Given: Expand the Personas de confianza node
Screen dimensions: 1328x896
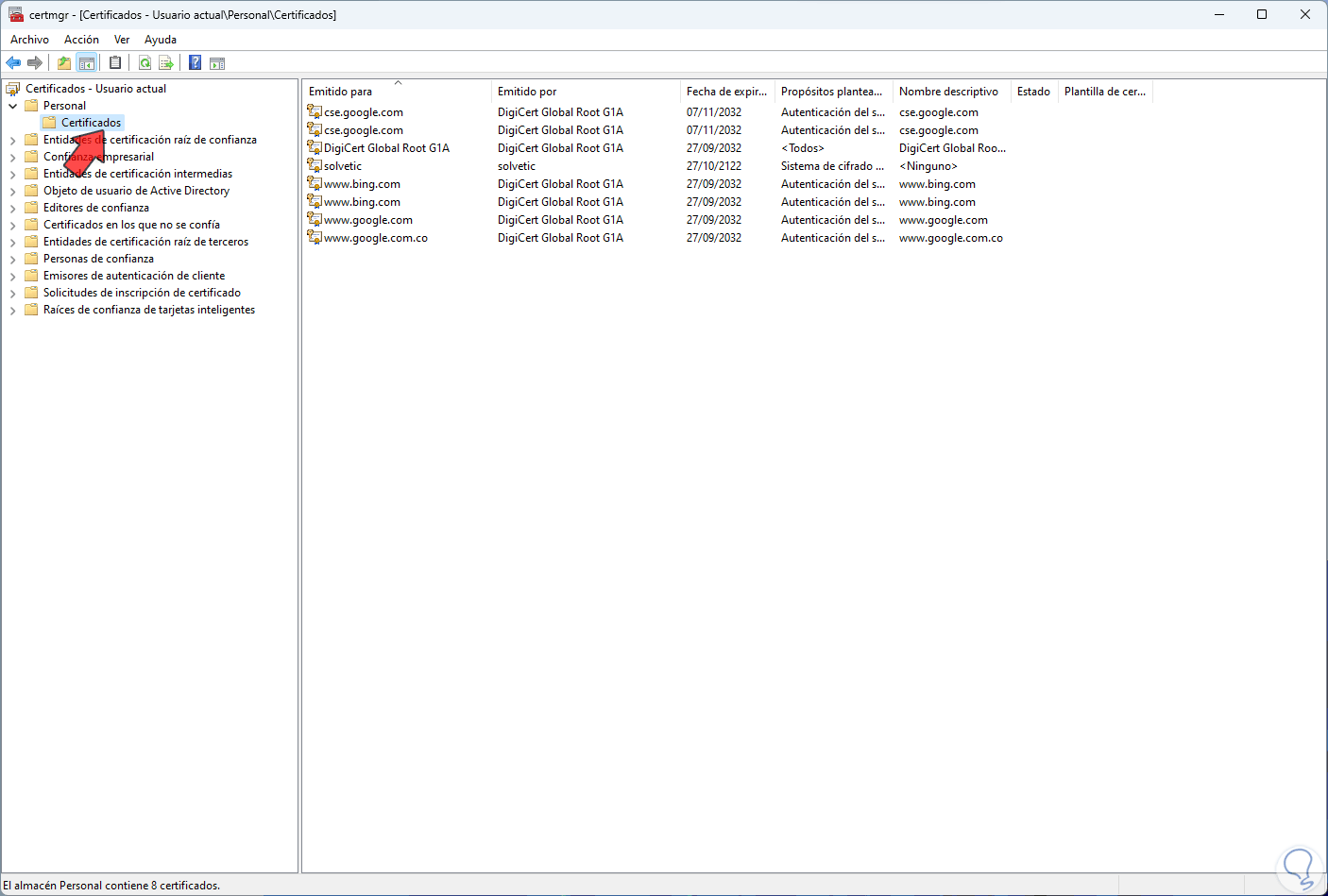Looking at the screenshot, I should [13, 259].
